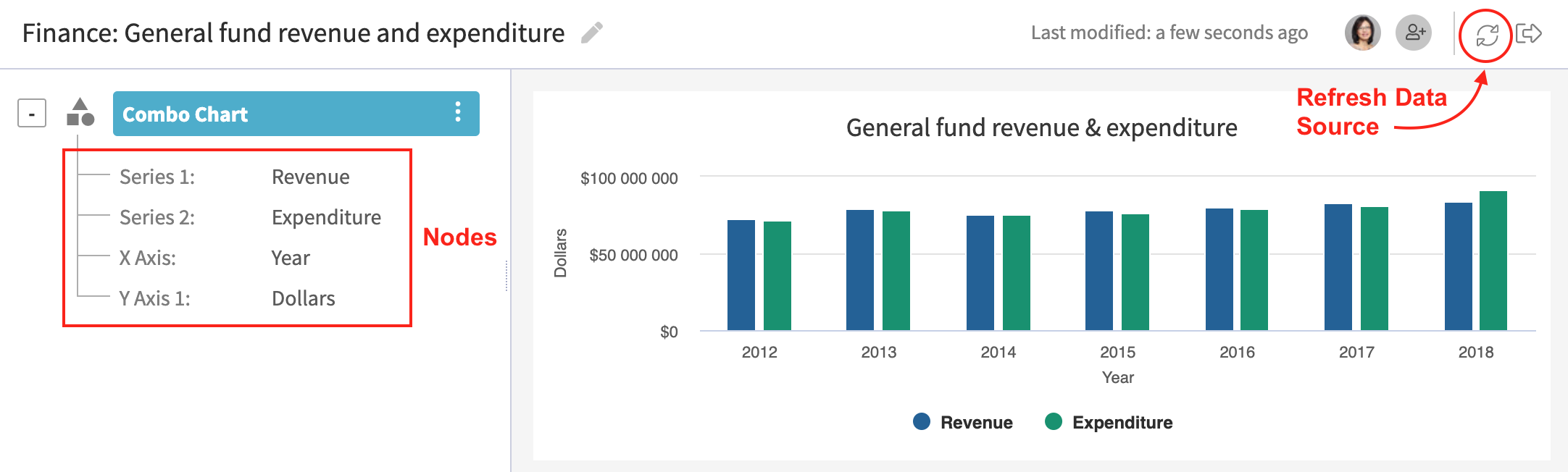Click the pencil icon to edit title
The width and height of the screenshot is (1568, 472).
tap(592, 33)
